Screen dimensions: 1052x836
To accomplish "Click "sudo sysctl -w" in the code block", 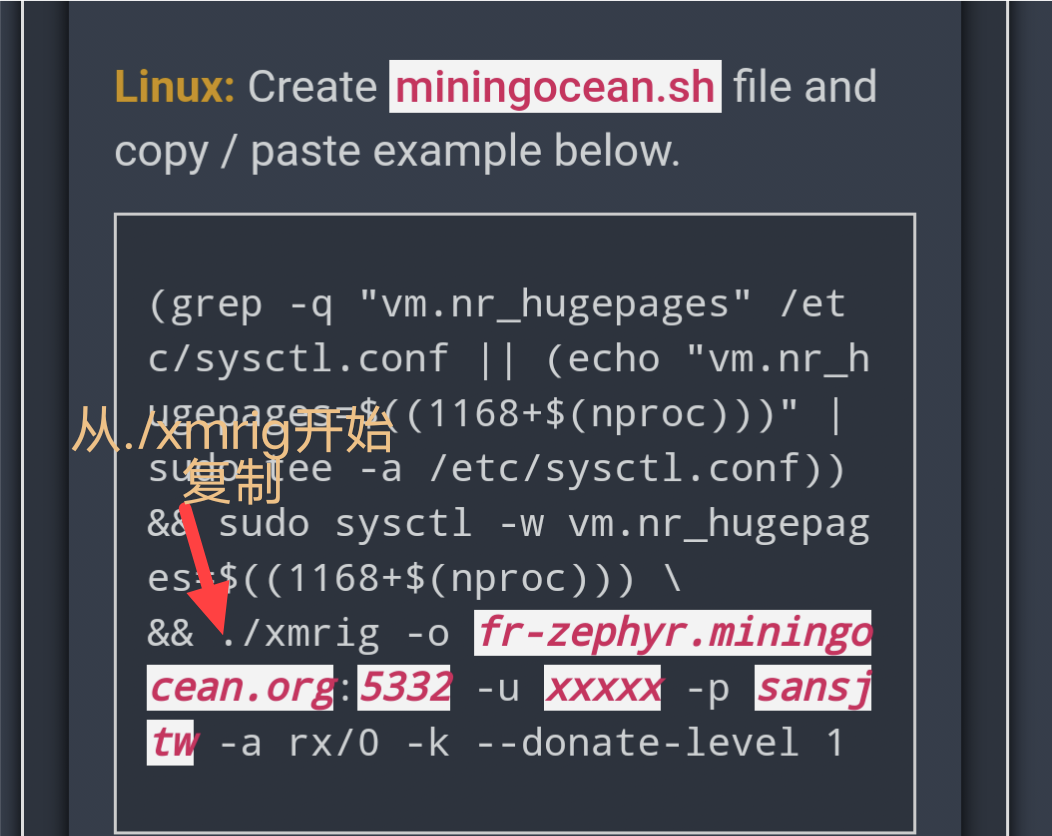I will click(x=345, y=523).
